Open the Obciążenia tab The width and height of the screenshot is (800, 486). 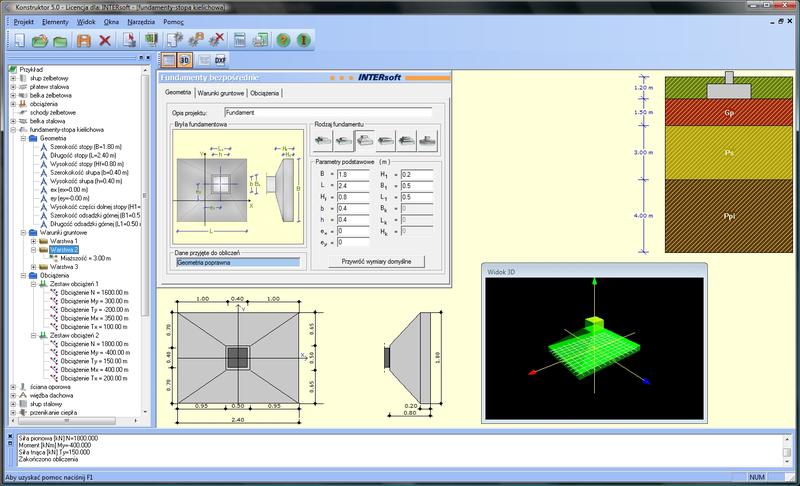tap(266, 94)
